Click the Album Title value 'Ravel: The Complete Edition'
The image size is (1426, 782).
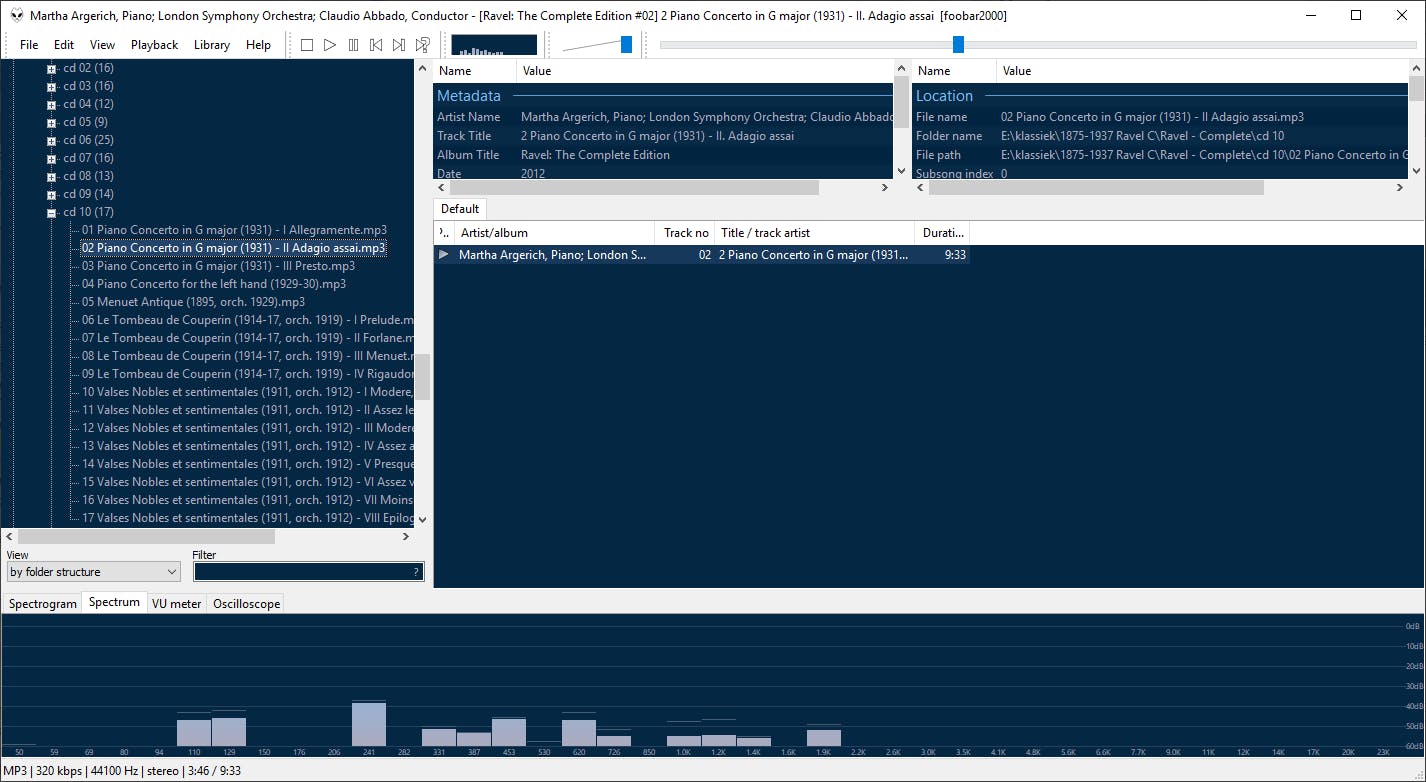click(x=595, y=155)
